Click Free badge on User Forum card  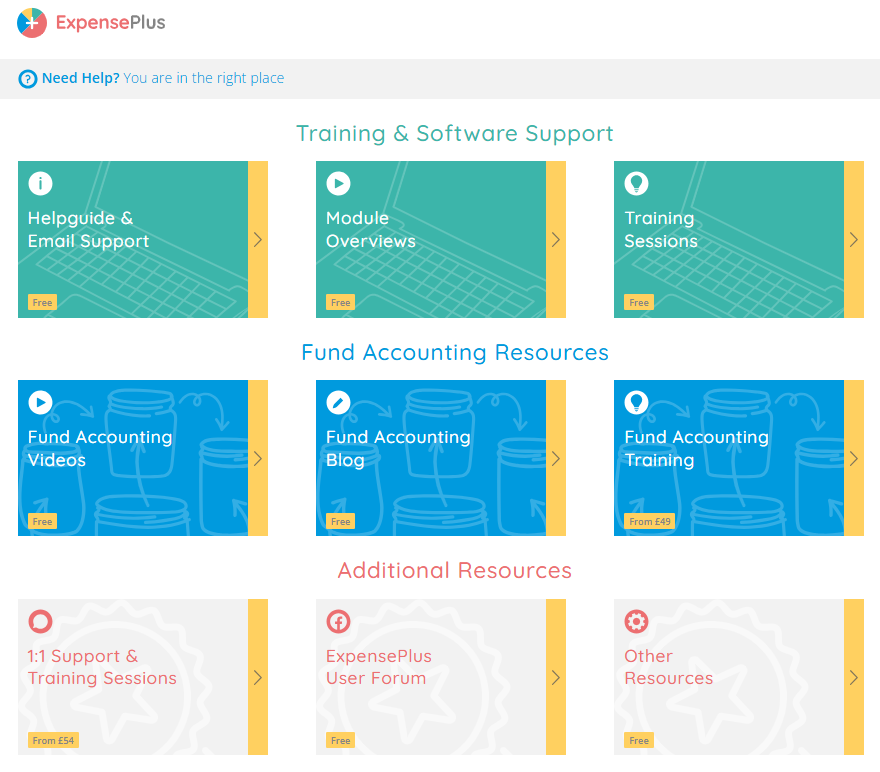click(340, 740)
